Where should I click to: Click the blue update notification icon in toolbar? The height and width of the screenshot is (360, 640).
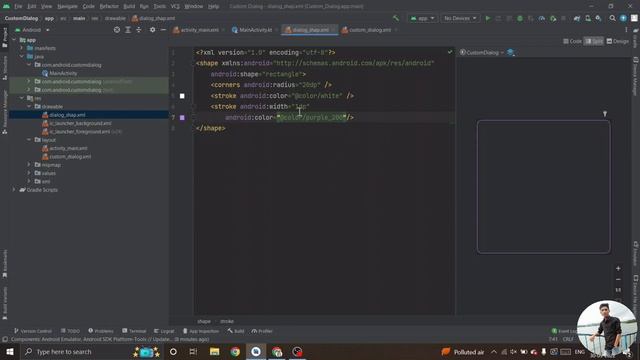623,18
